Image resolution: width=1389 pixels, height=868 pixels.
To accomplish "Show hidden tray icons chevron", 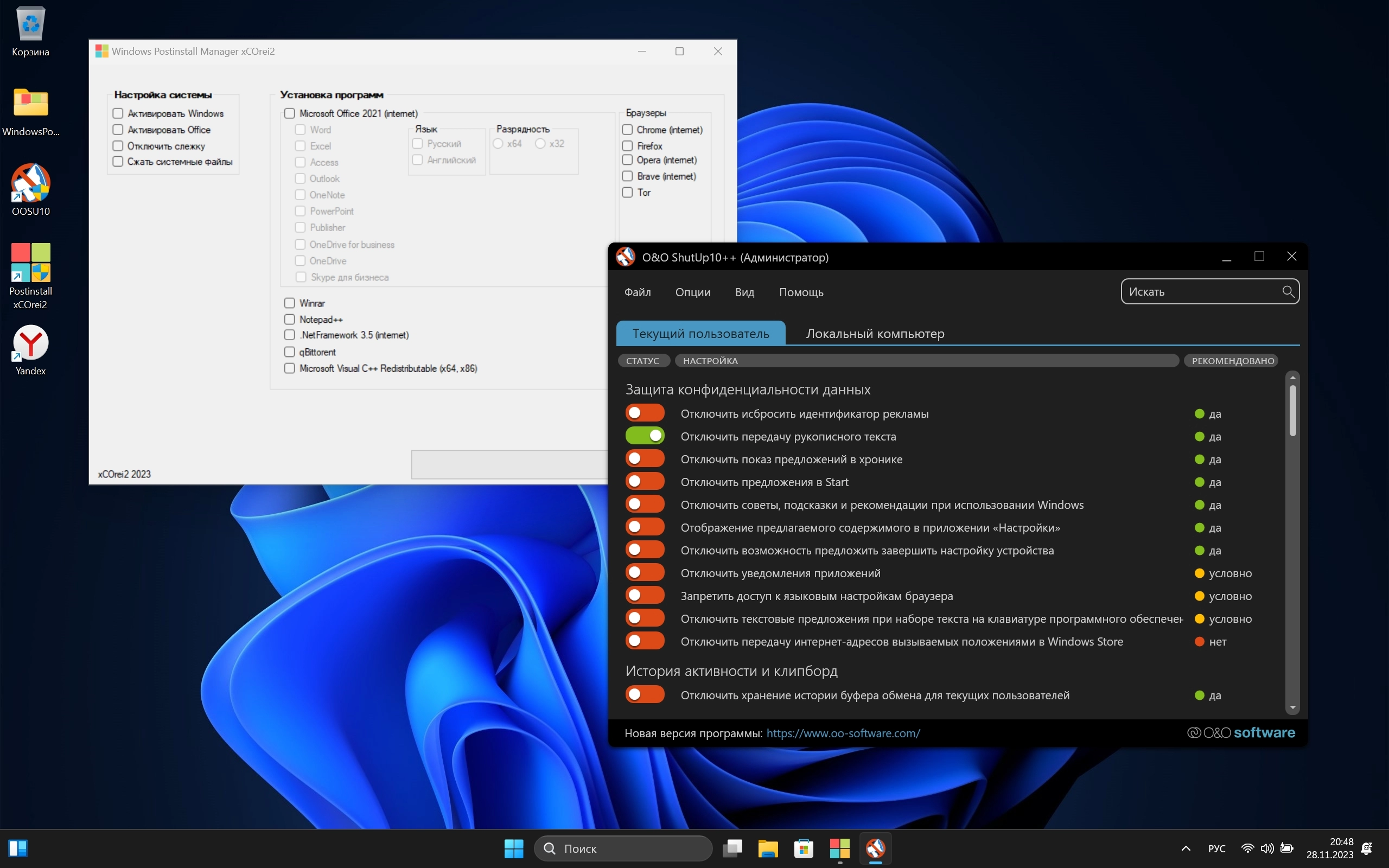I will pos(1186,848).
